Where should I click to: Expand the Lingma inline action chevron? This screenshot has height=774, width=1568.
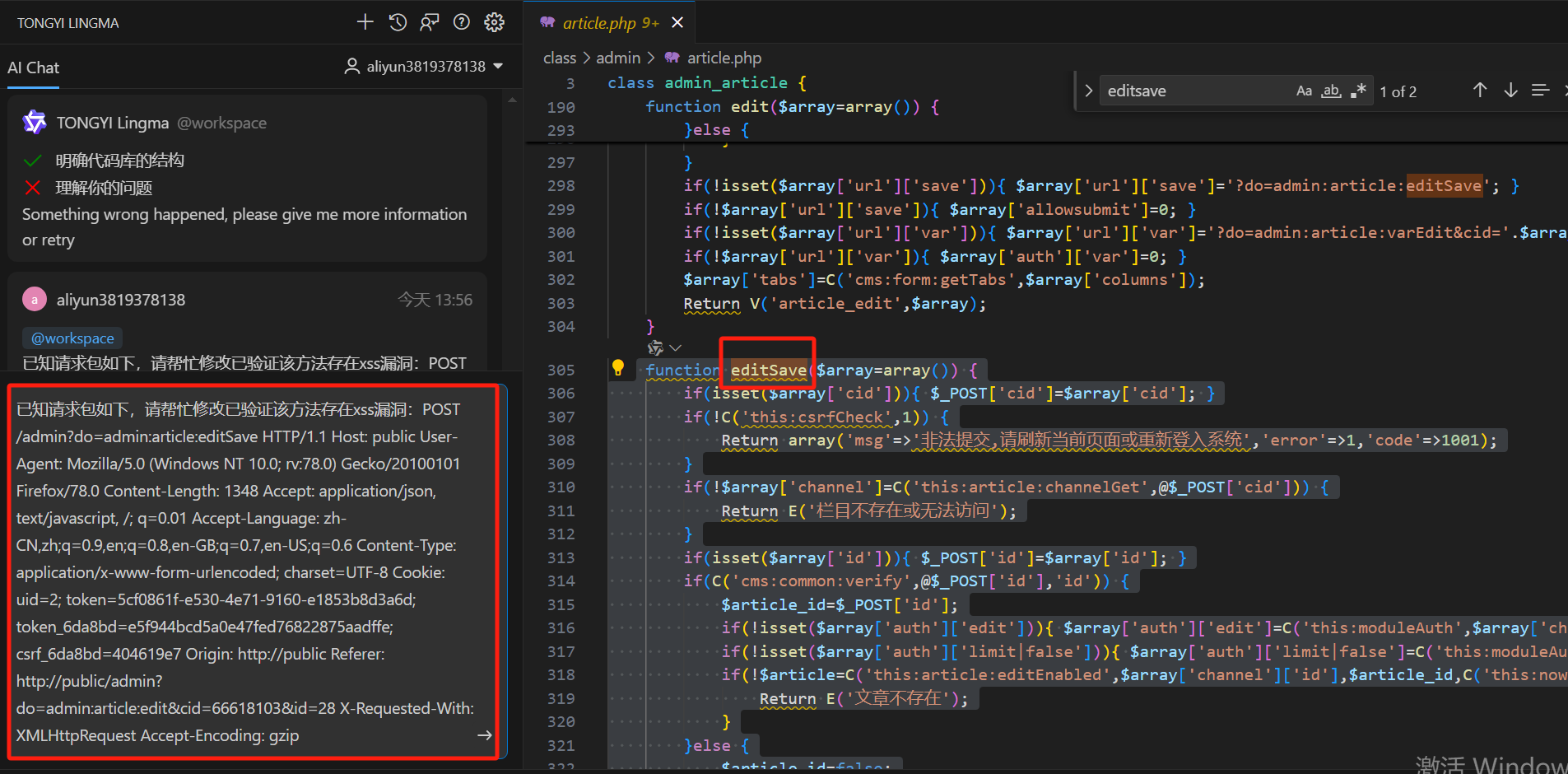(676, 348)
